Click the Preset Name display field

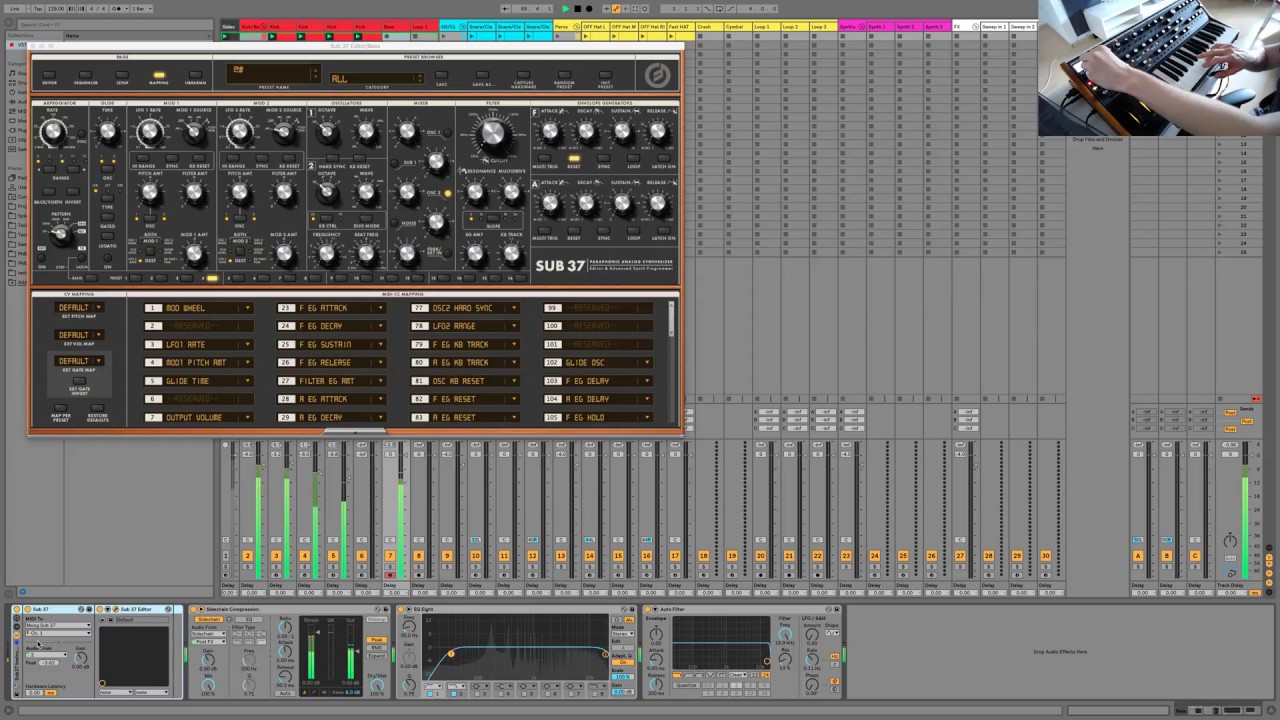[273, 74]
